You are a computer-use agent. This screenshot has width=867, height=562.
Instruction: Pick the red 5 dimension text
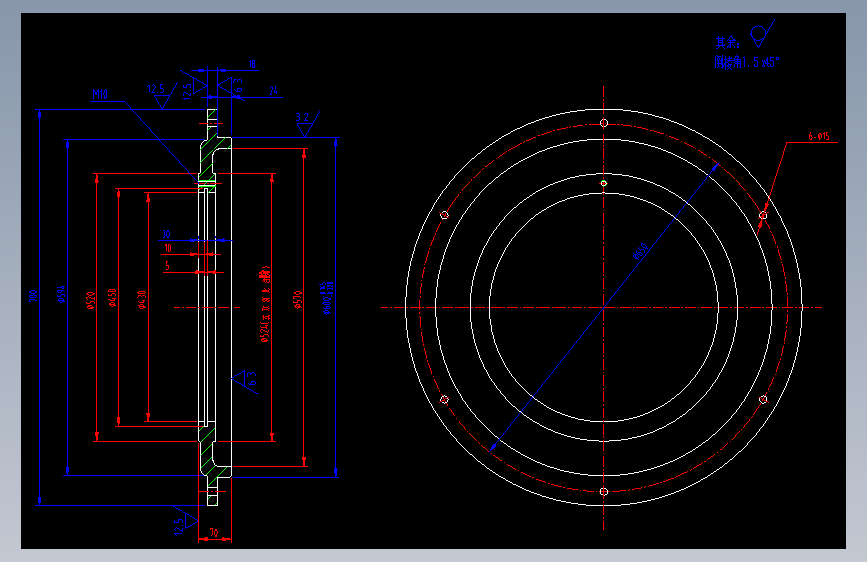[x=167, y=266]
